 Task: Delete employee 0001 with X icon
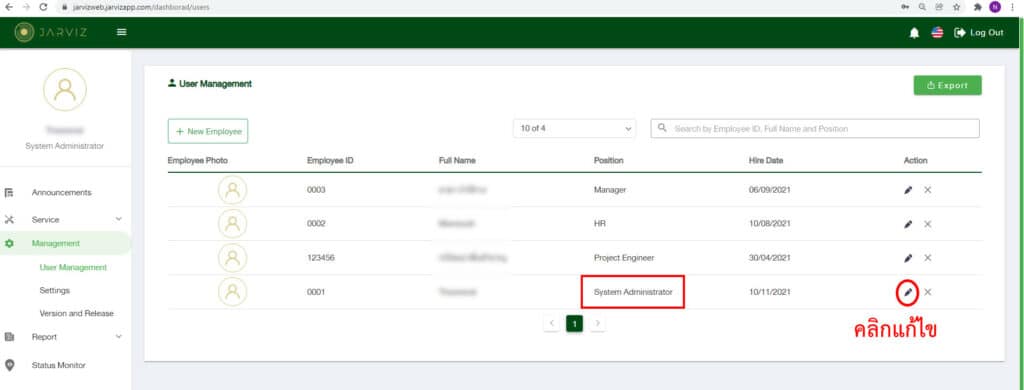pyautogui.click(x=927, y=292)
